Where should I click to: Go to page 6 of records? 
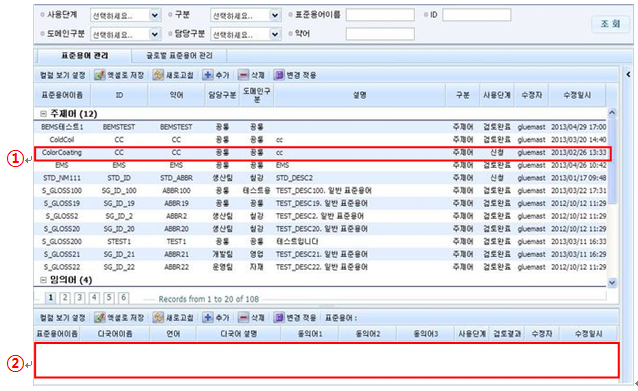coord(124,298)
